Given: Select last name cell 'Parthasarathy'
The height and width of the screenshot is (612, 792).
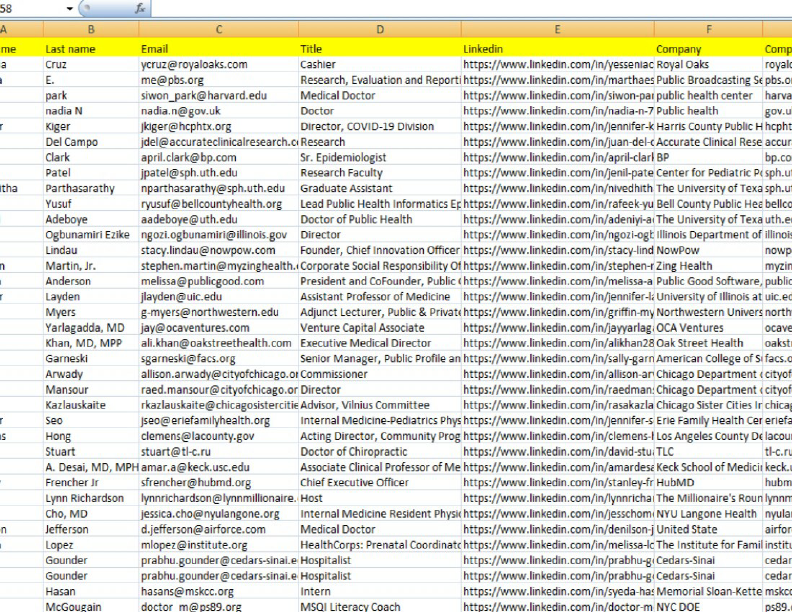Looking at the screenshot, I should [x=91, y=188].
